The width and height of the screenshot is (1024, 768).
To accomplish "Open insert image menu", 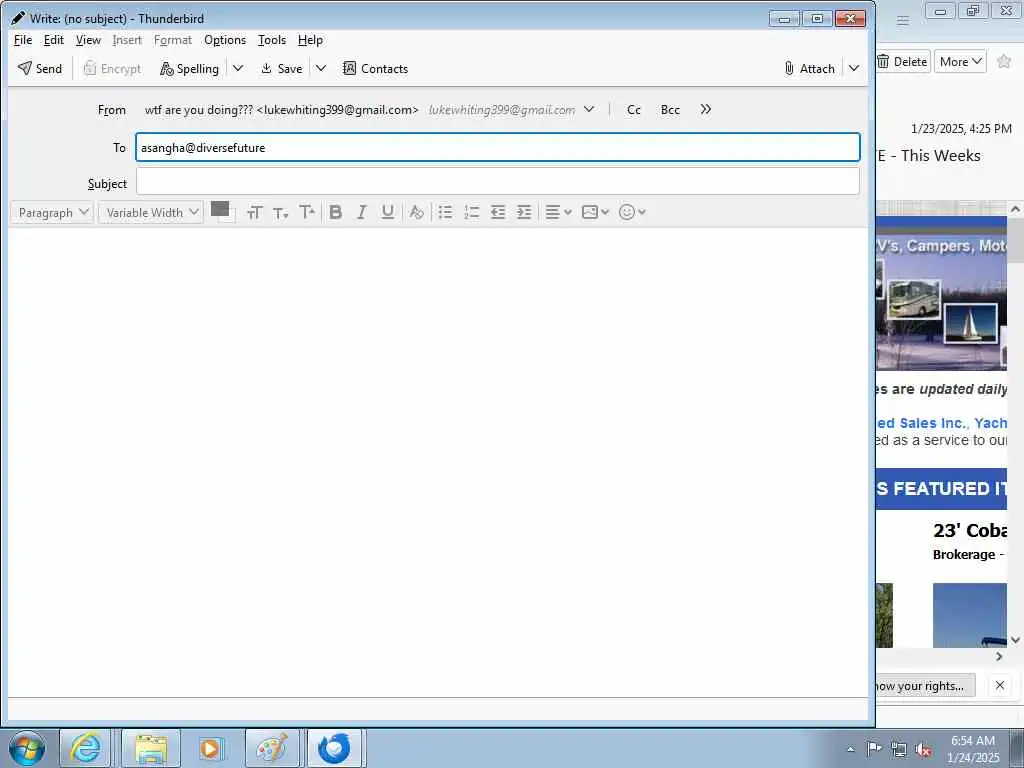I will pyautogui.click(x=595, y=212).
